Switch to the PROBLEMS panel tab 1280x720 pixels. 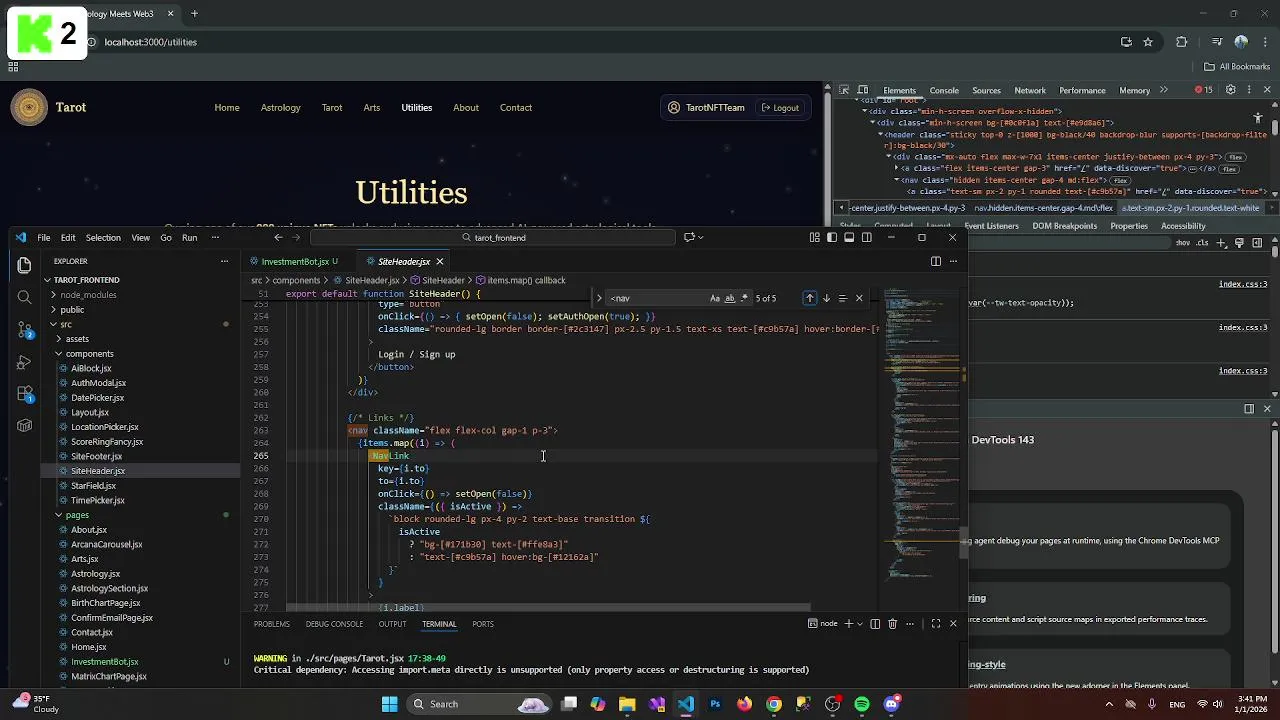(271, 624)
